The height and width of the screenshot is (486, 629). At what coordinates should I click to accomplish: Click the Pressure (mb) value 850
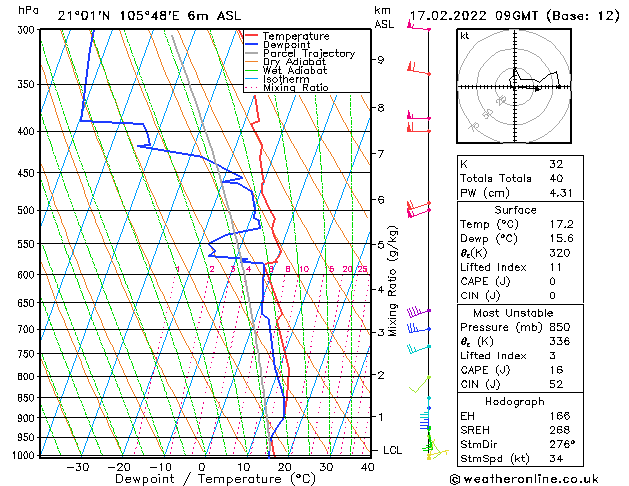[x=560, y=327]
